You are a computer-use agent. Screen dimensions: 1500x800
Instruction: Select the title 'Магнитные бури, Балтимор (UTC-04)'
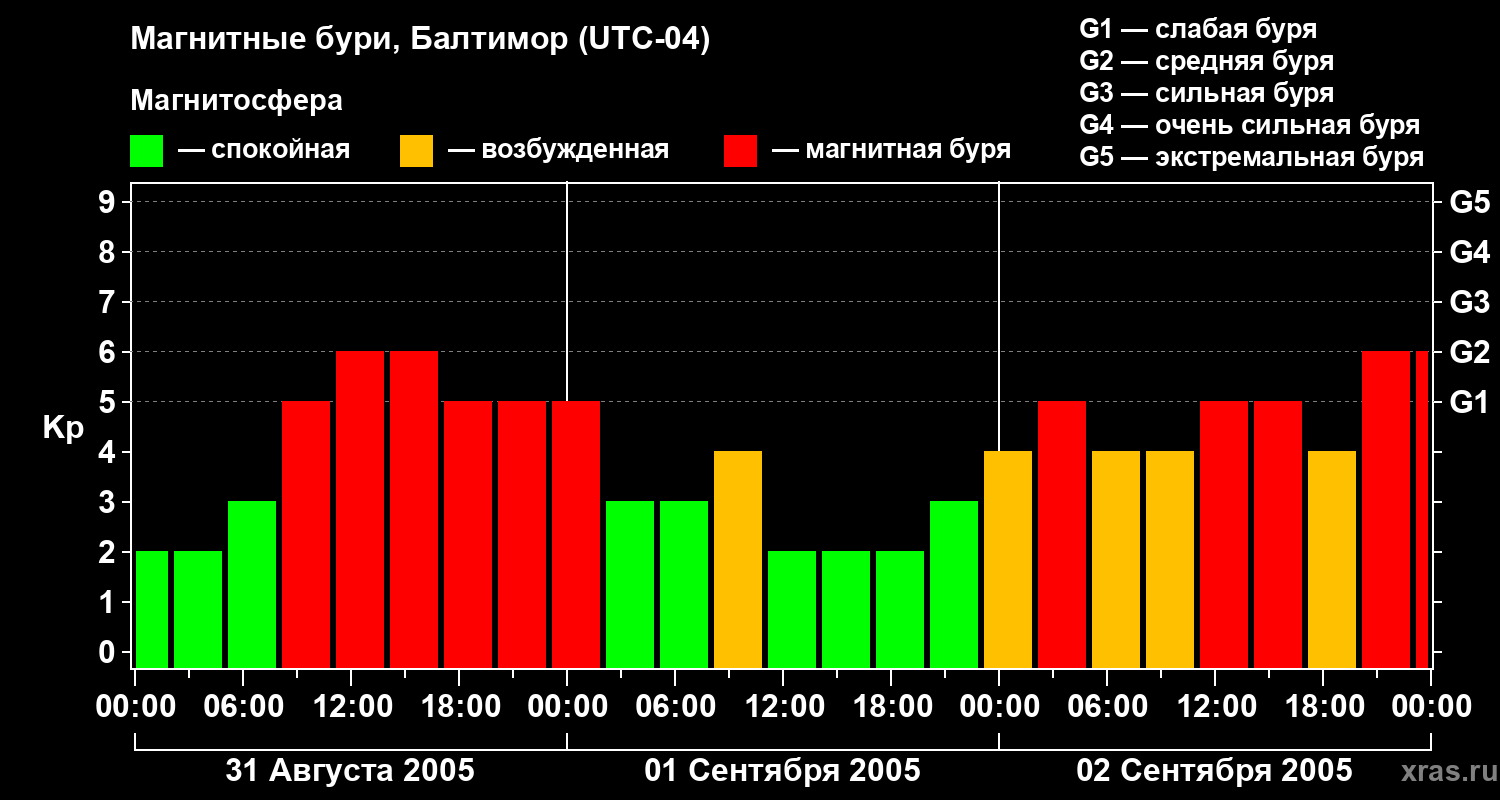pos(420,41)
